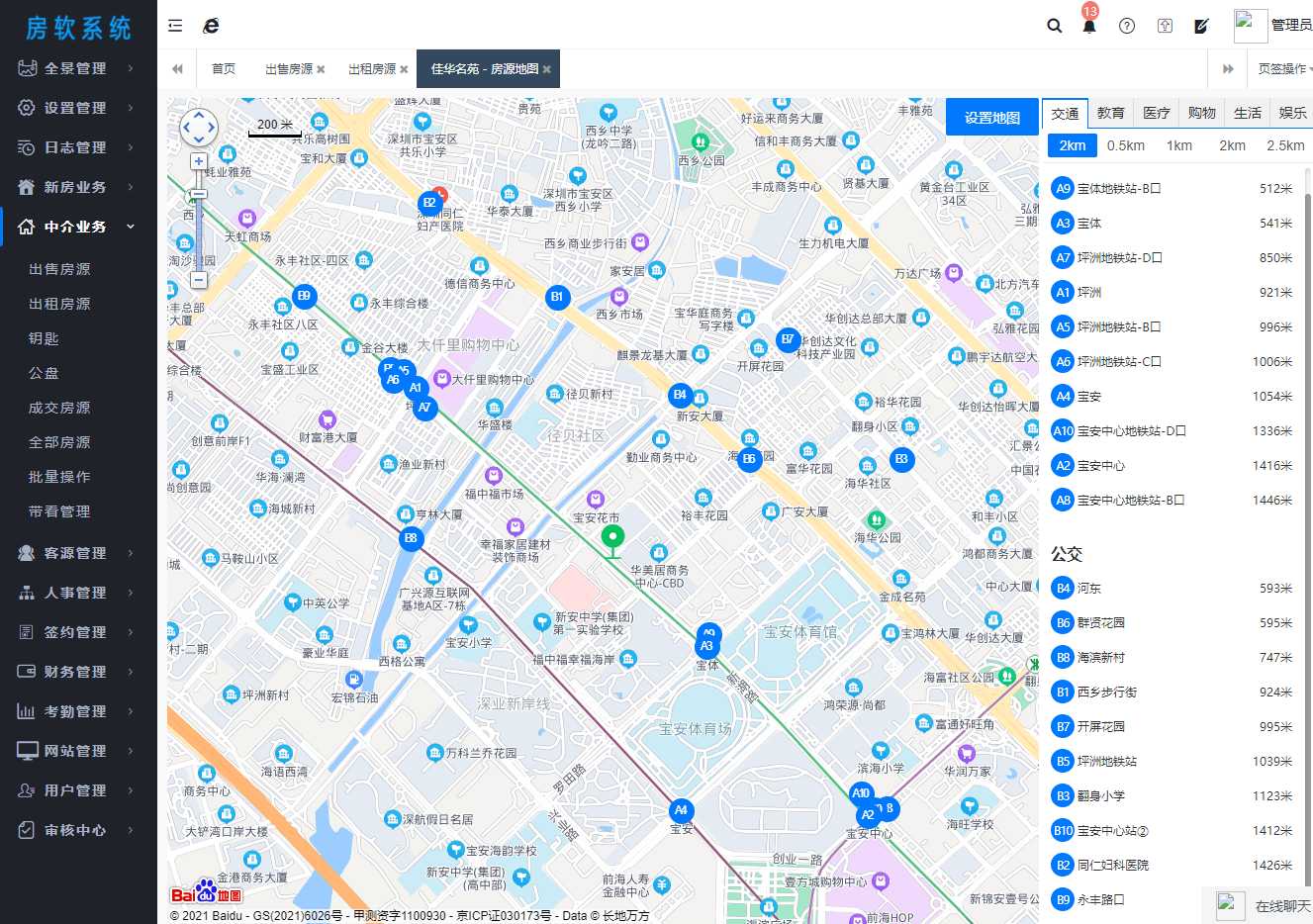Expand the 用户管理 menu
The width and height of the screenshot is (1313, 924).
pyautogui.click(x=78, y=790)
